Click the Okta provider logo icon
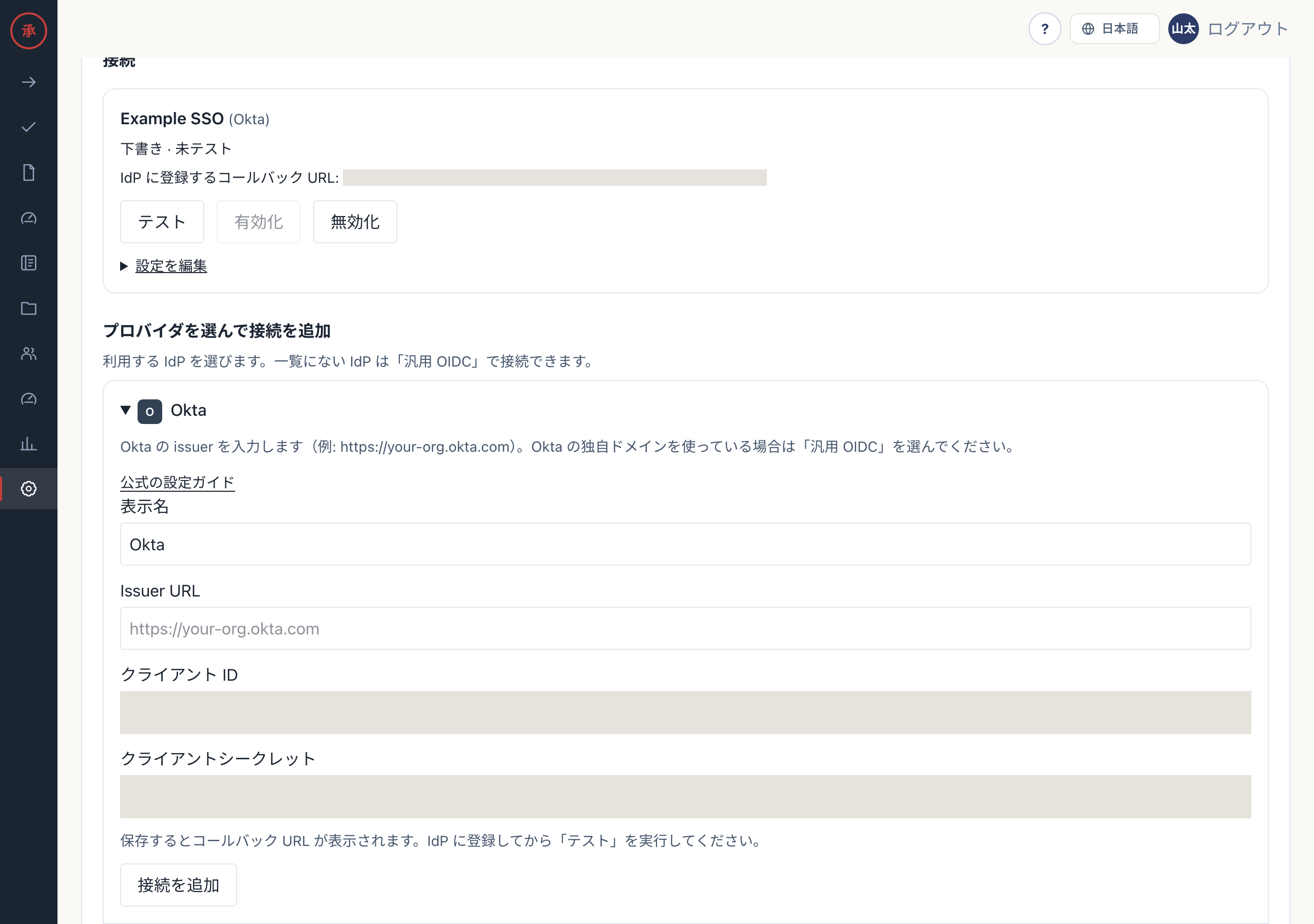 [x=150, y=411]
